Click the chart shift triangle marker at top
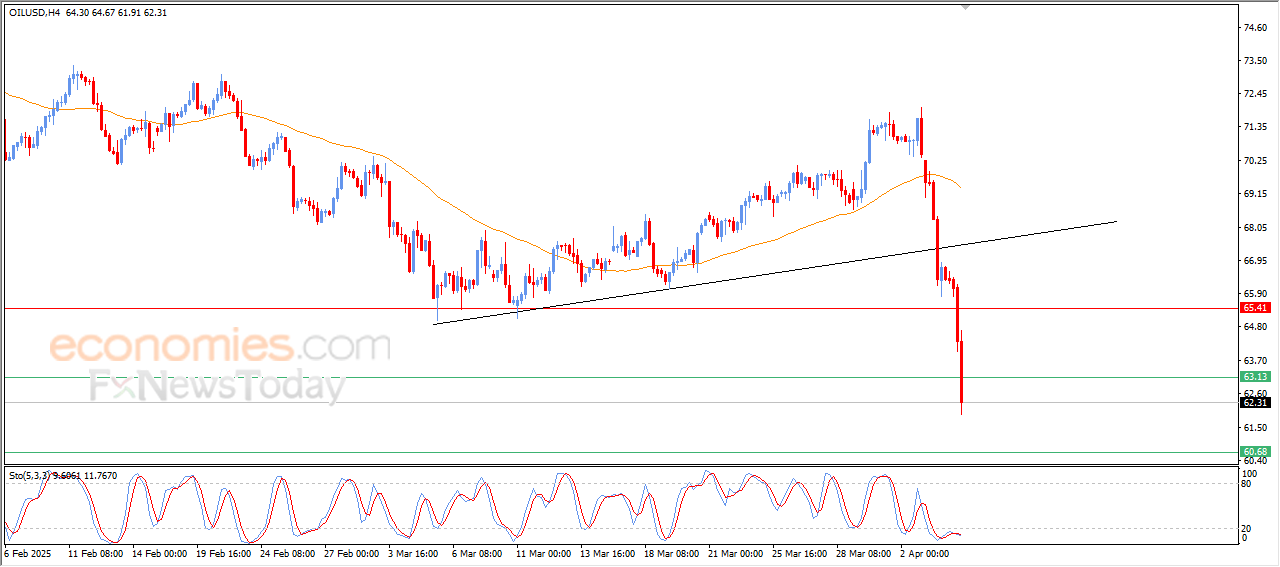 point(965,6)
